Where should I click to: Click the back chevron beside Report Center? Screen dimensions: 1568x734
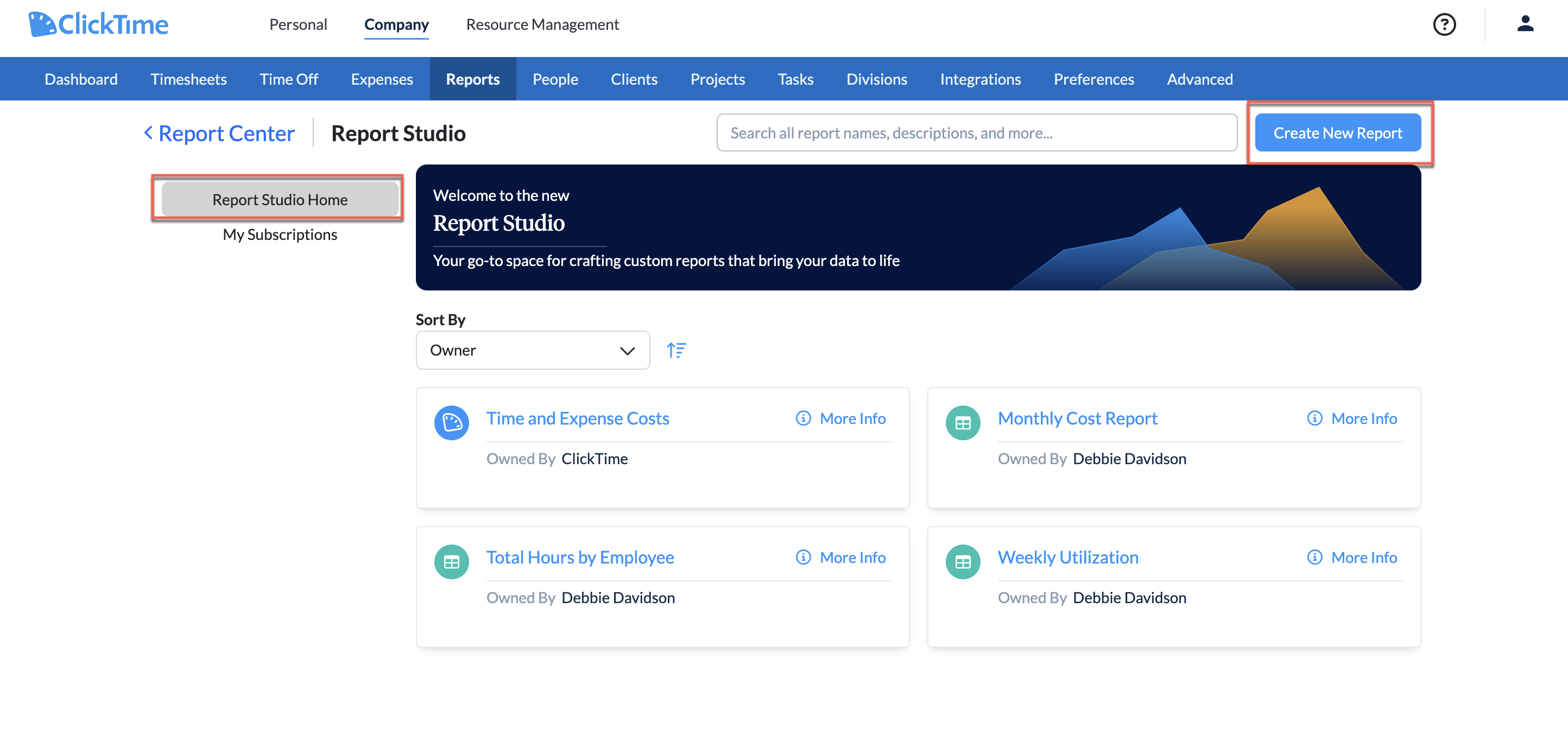point(148,132)
